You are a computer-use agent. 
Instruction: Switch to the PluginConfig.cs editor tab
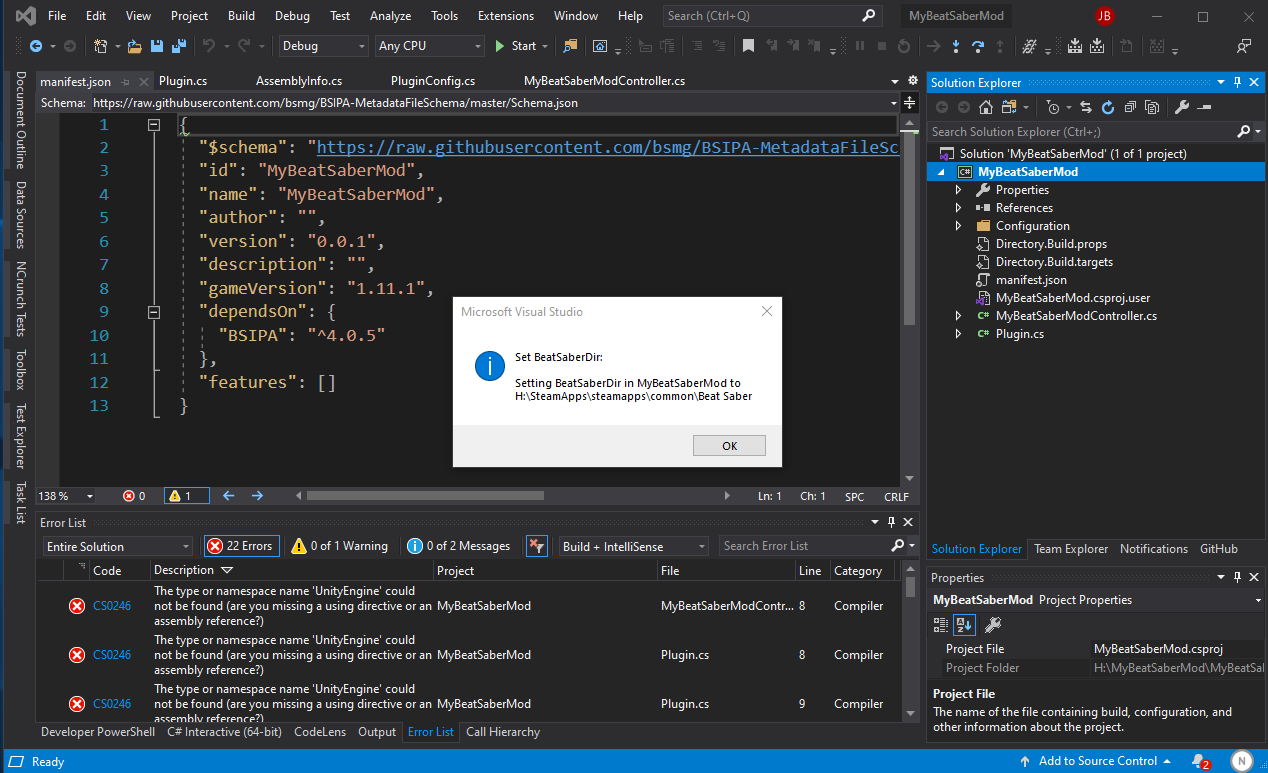(433, 81)
